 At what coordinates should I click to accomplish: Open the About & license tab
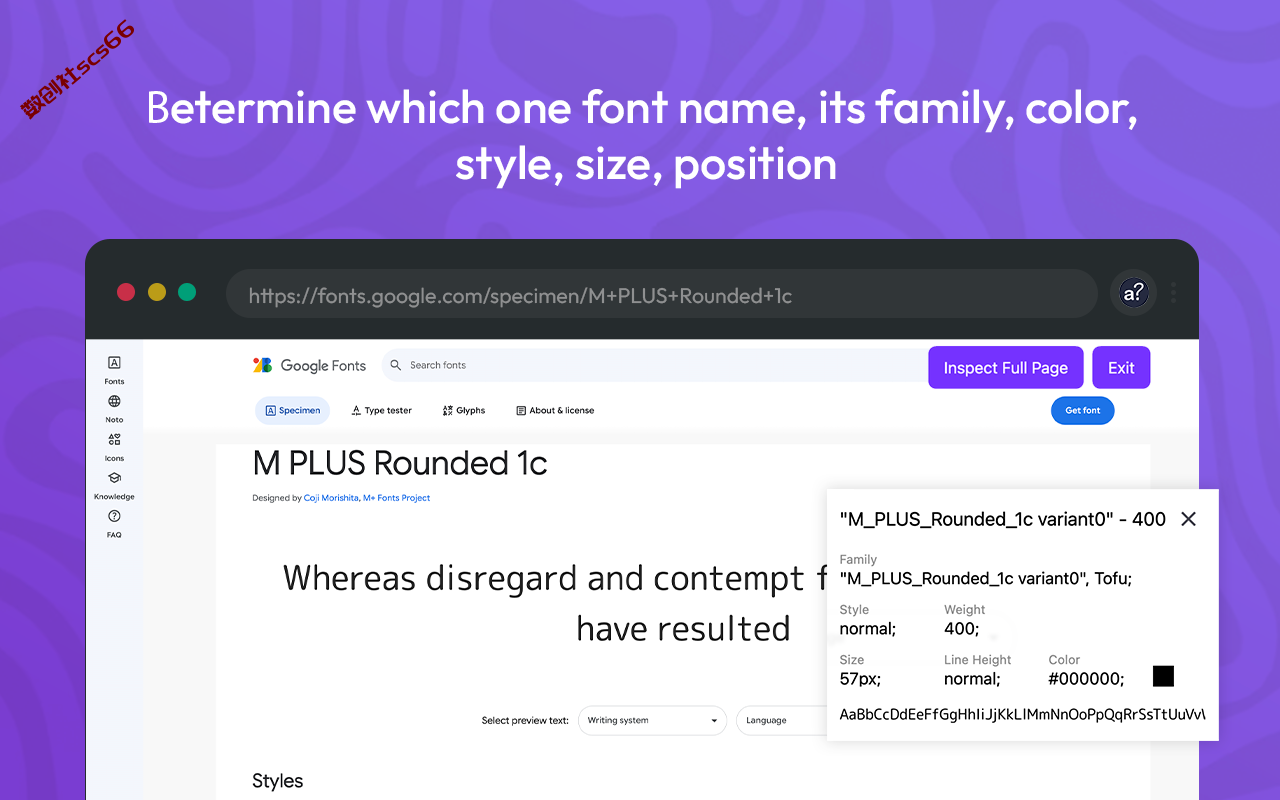[x=555, y=410]
